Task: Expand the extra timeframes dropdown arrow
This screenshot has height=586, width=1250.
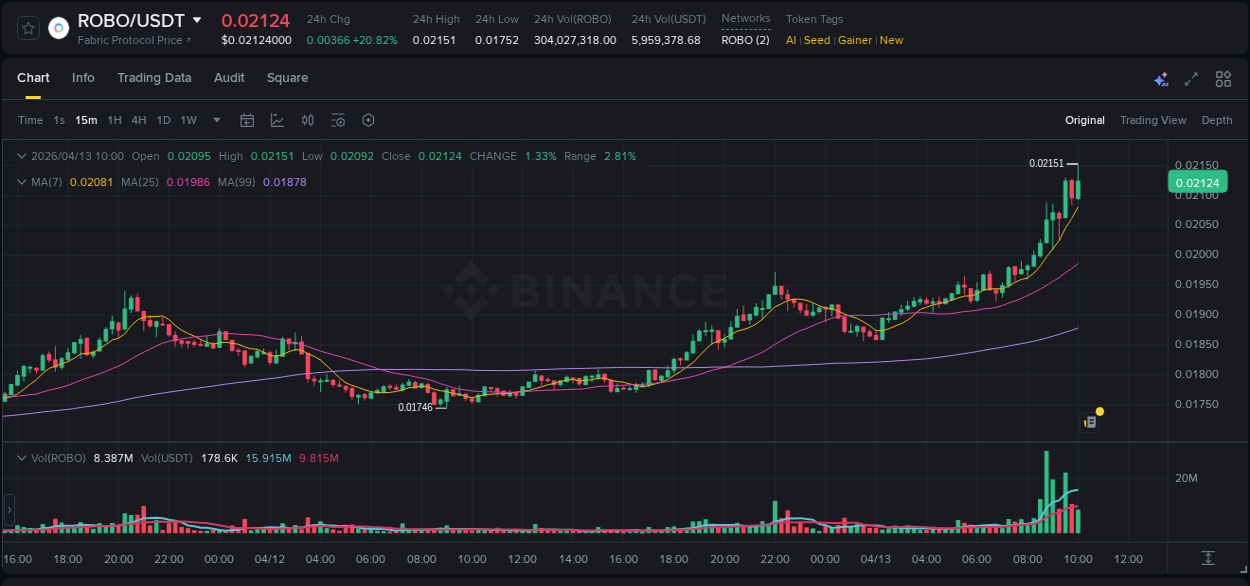Action: coord(215,120)
